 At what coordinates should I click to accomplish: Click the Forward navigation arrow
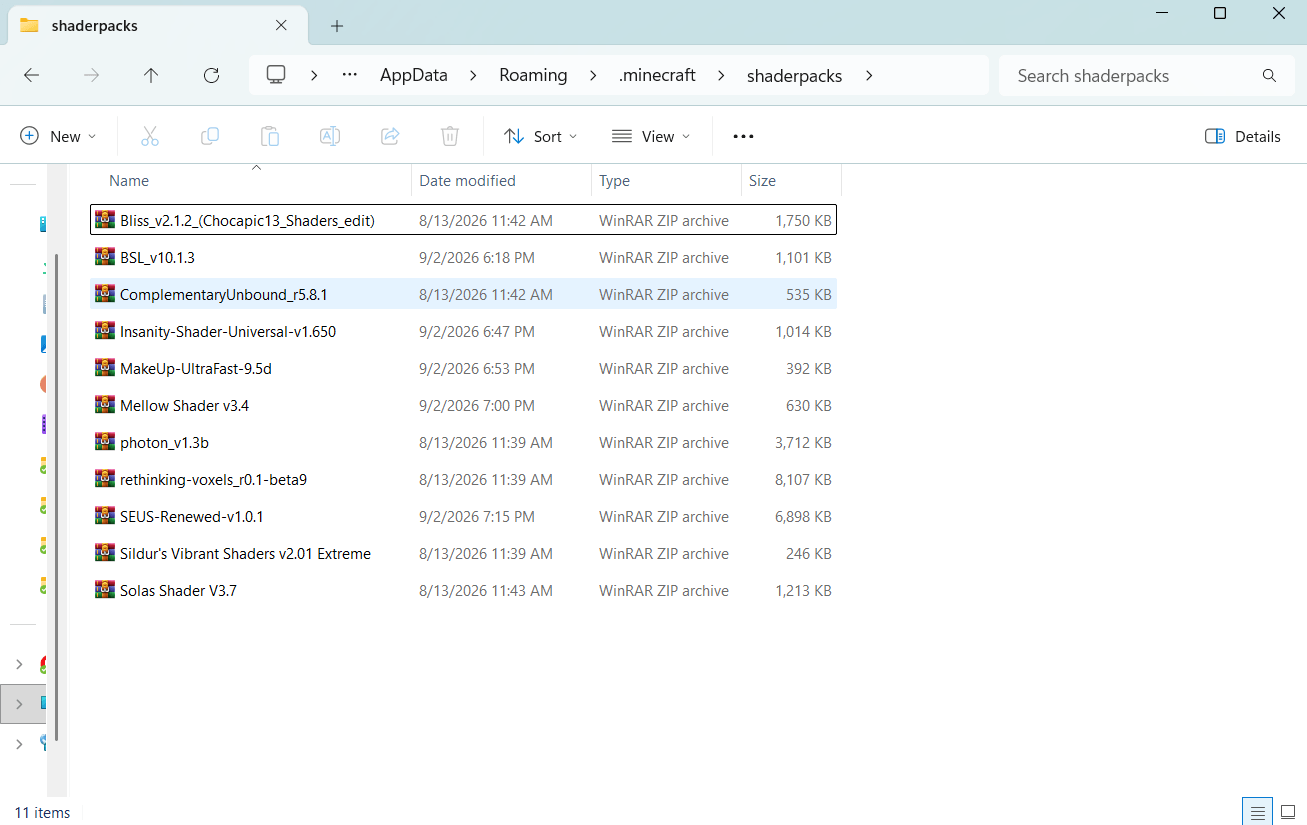tap(91, 75)
